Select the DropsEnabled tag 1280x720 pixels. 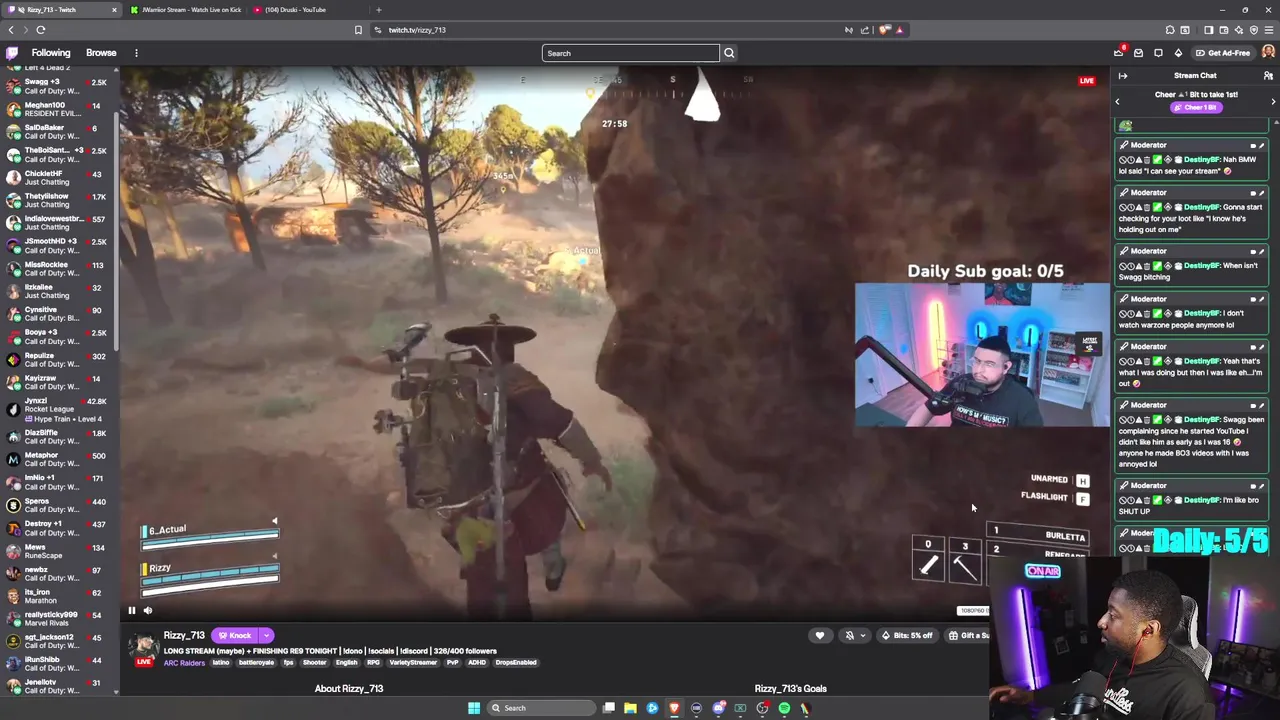click(x=516, y=662)
